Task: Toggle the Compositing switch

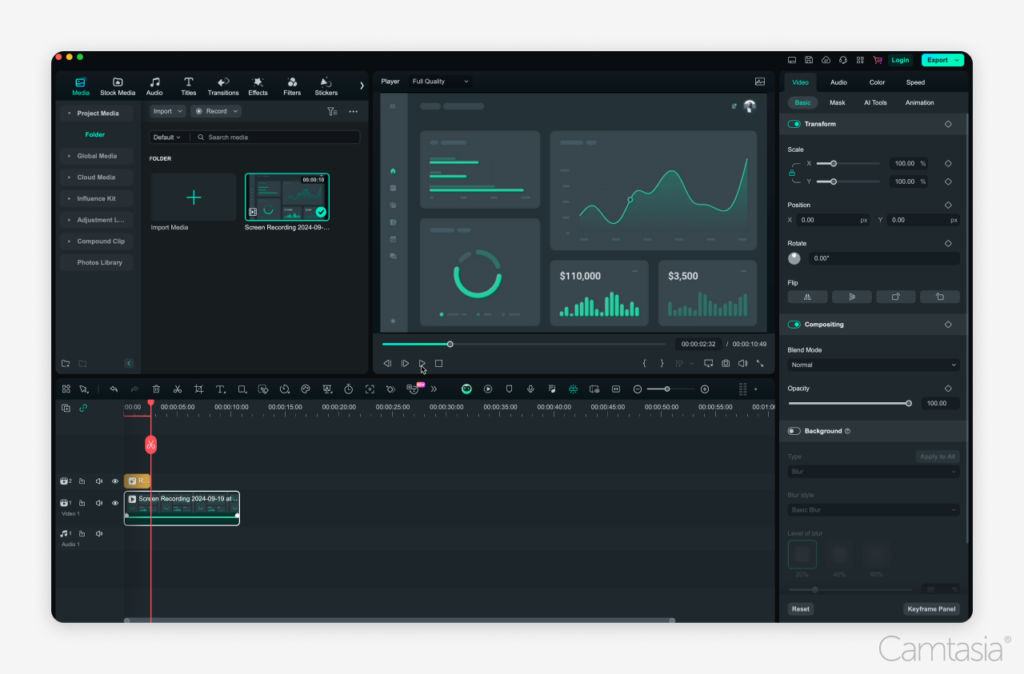Action: 794,325
